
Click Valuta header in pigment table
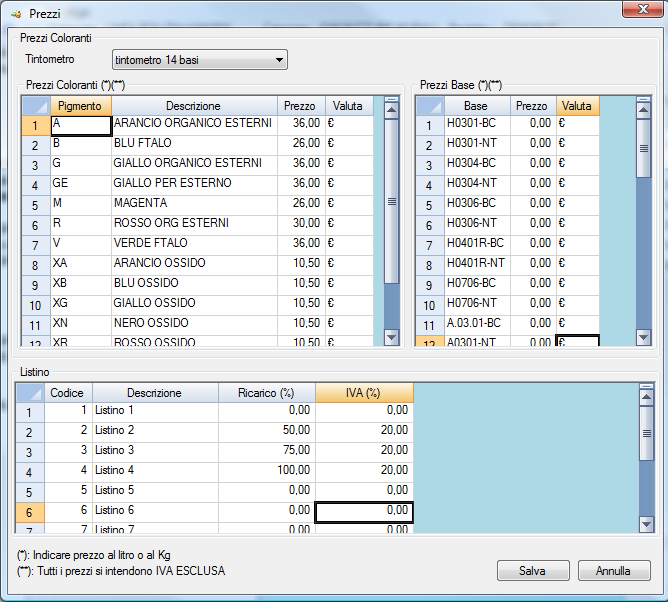pos(349,106)
